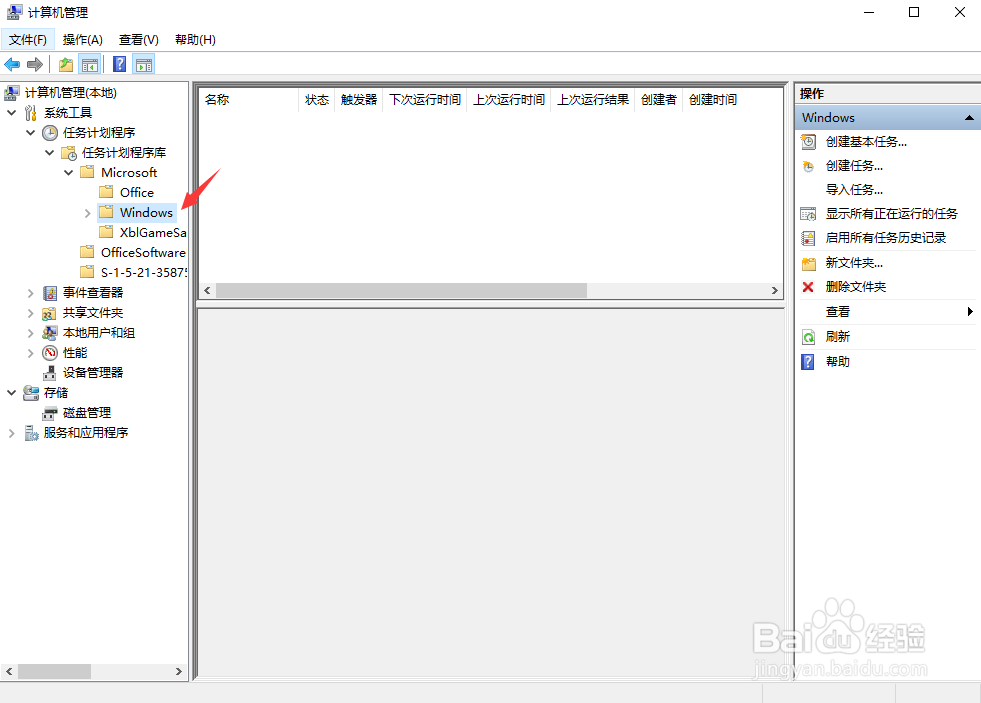This screenshot has height=703, width=981.
Task: Click the 存储 storage icon
Action: (x=31, y=393)
